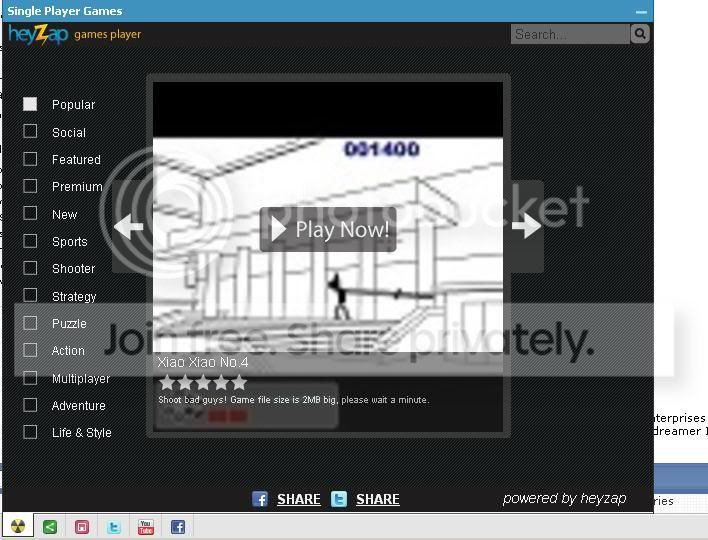708x540 pixels.
Task: Pick the Strategy category label
Action: point(74,297)
